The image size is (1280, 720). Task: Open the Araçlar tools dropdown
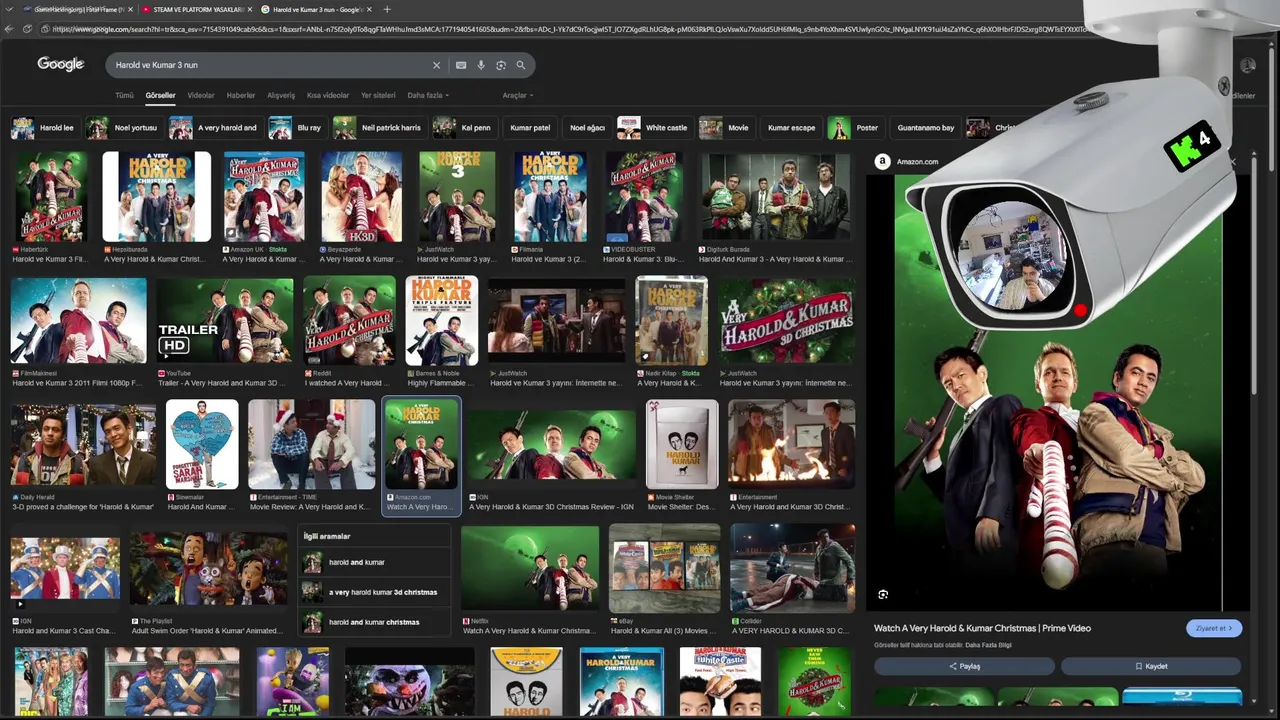click(x=517, y=96)
